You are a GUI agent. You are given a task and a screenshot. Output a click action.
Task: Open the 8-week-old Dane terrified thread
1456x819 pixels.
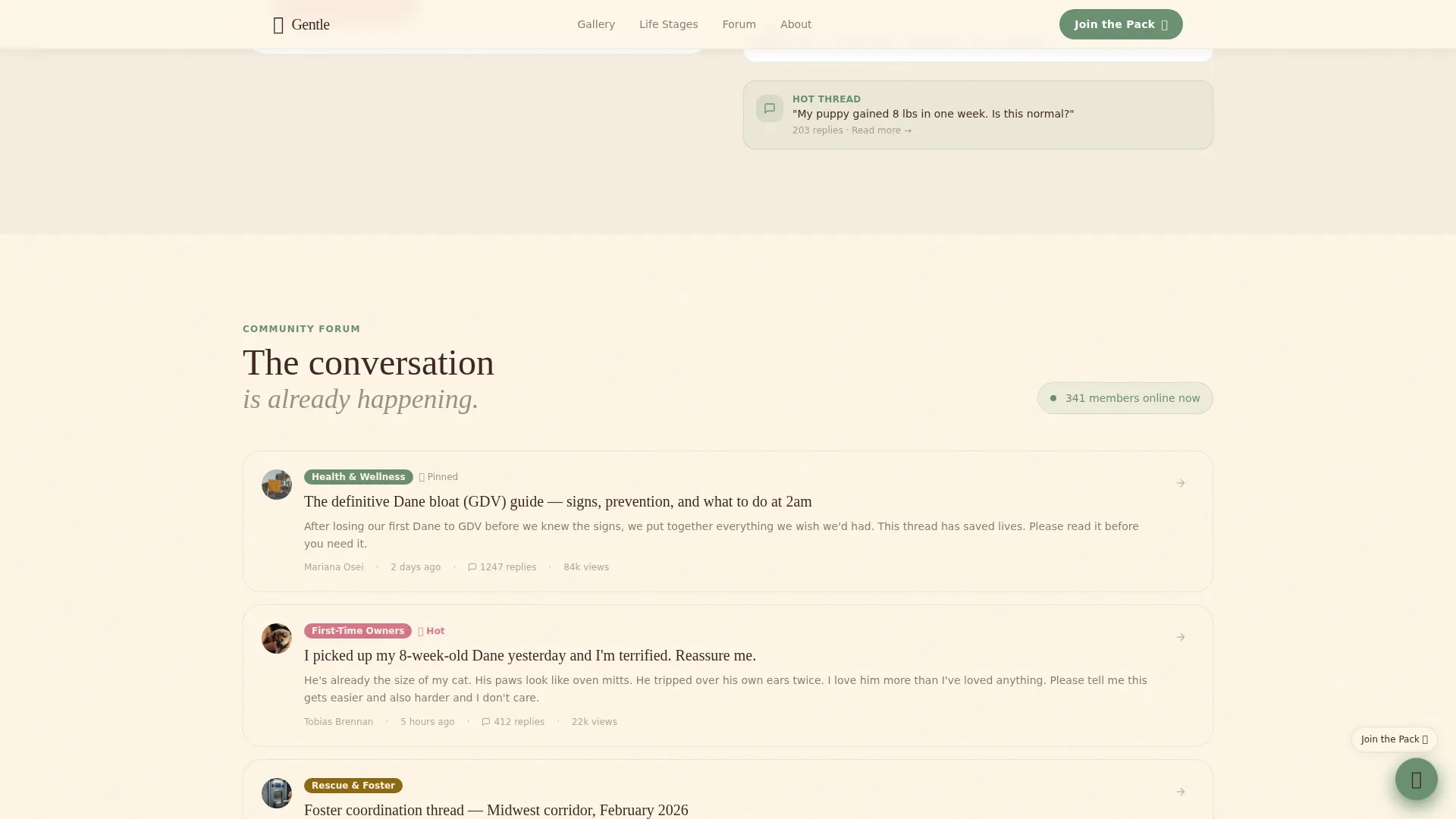click(530, 655)
